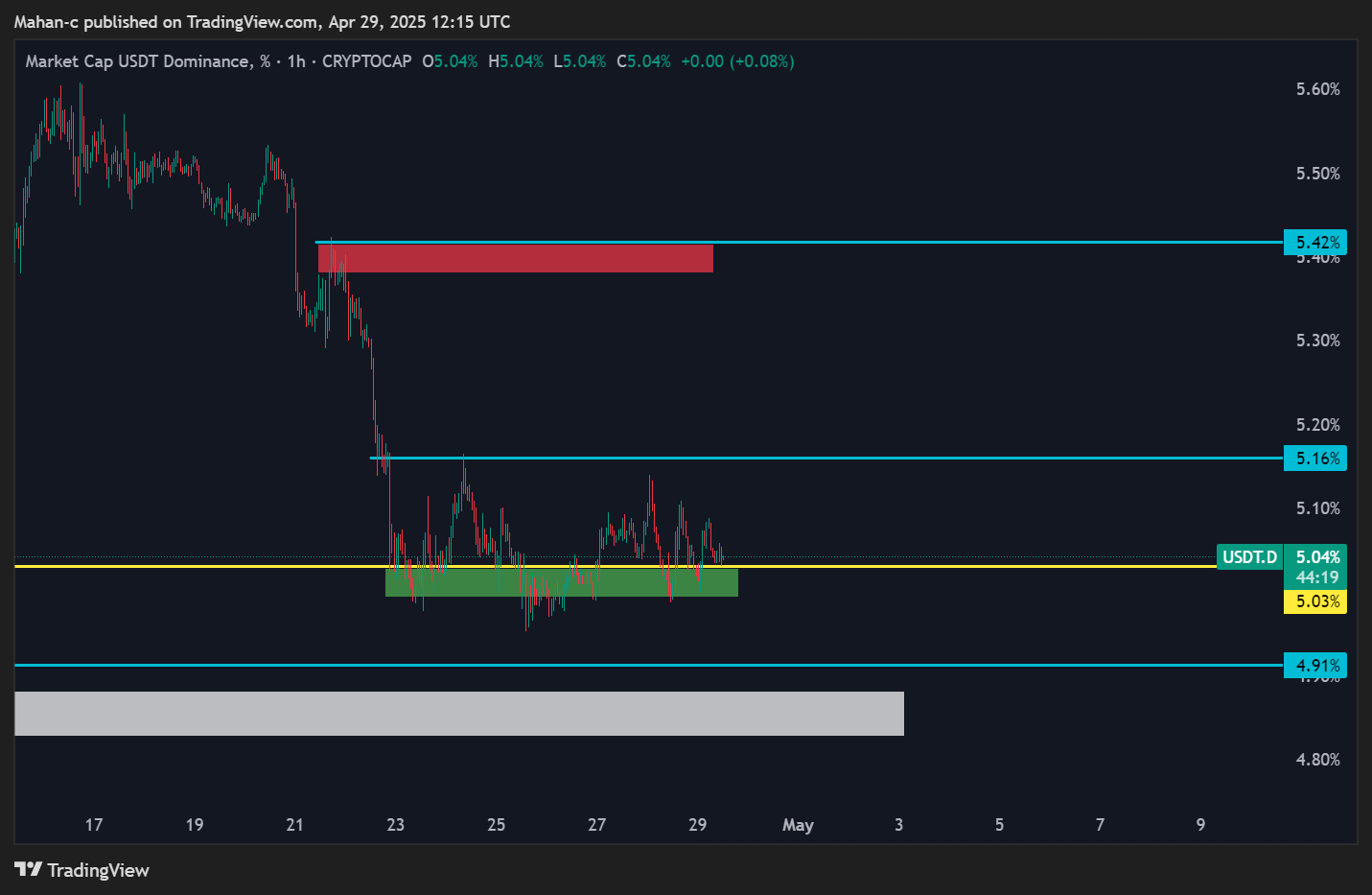Select the gray zone rectangle near 4.85%
The image size is (1372, 895).
coord(458,714)
